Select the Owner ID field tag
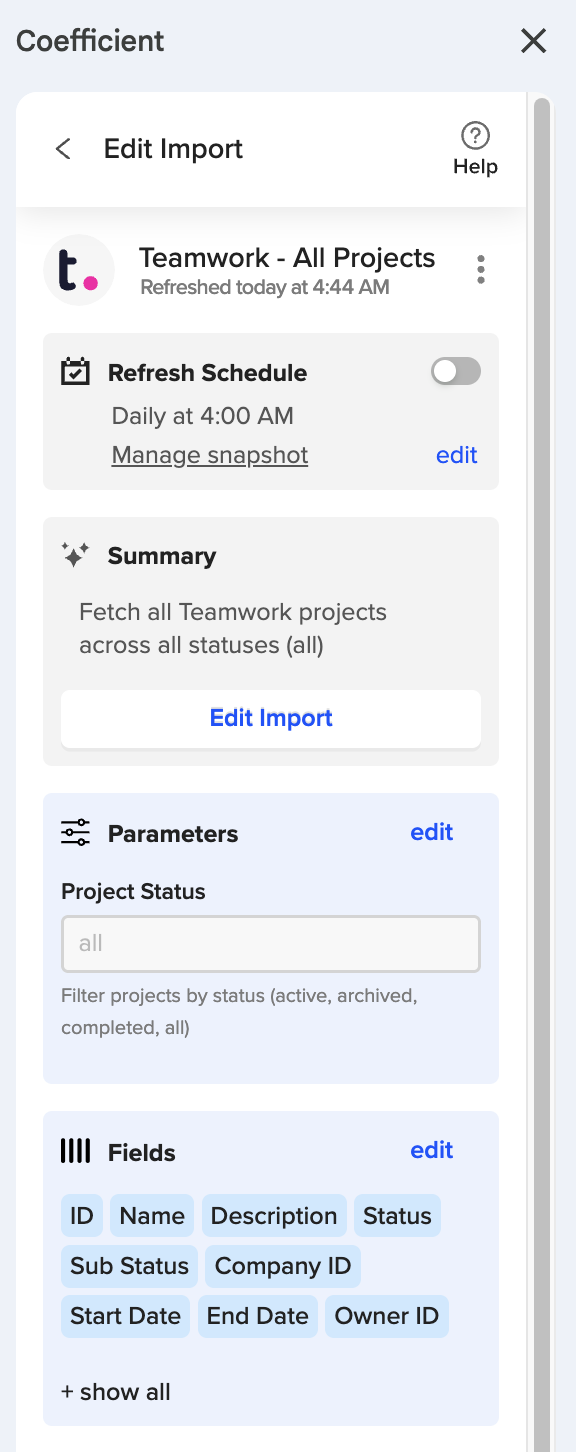Image resolution: width=576 pixels, height=1452 pixels. click(387, 1316)
